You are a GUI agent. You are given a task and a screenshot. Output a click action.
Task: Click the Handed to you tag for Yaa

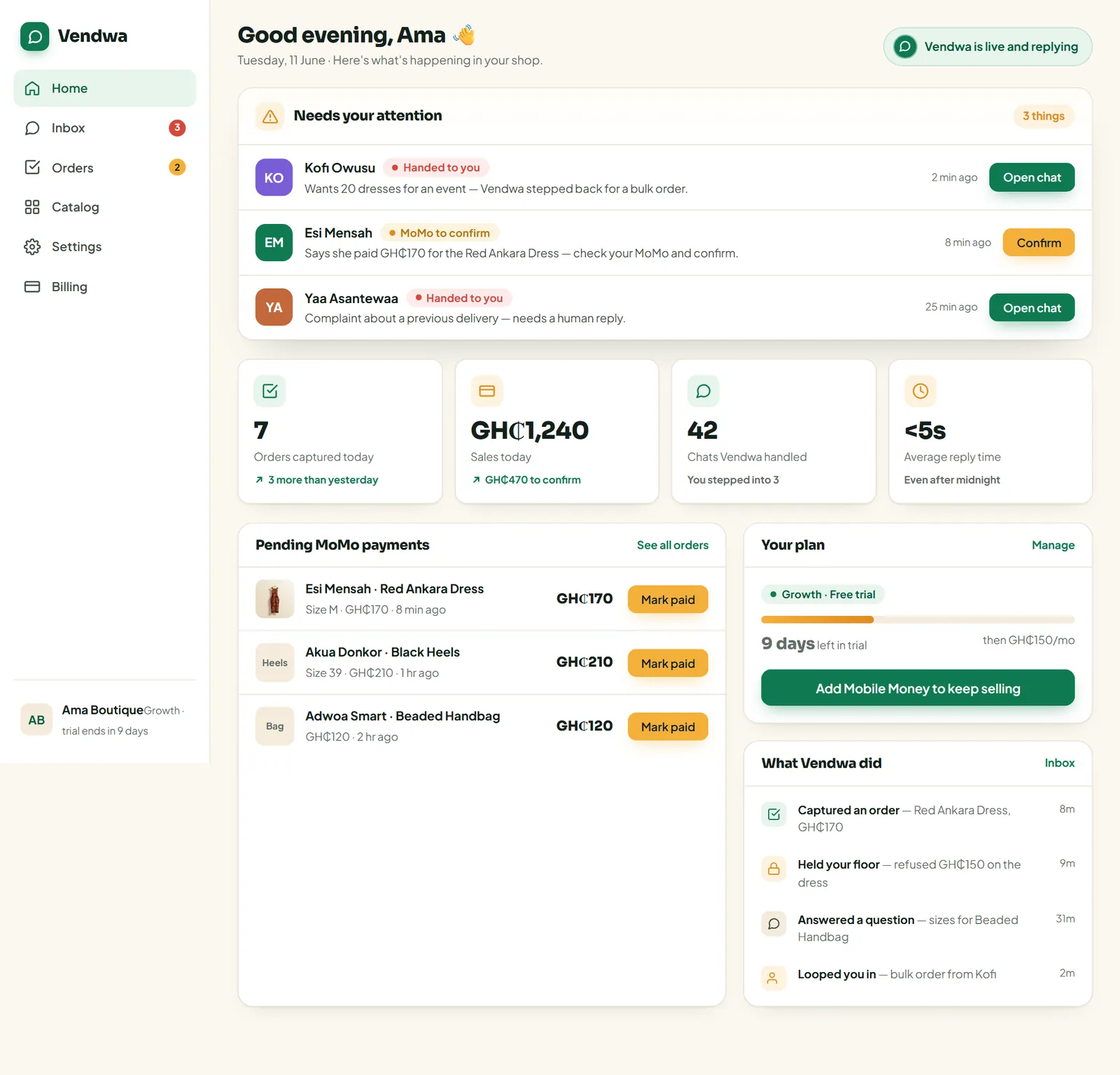tap(459, 298)
